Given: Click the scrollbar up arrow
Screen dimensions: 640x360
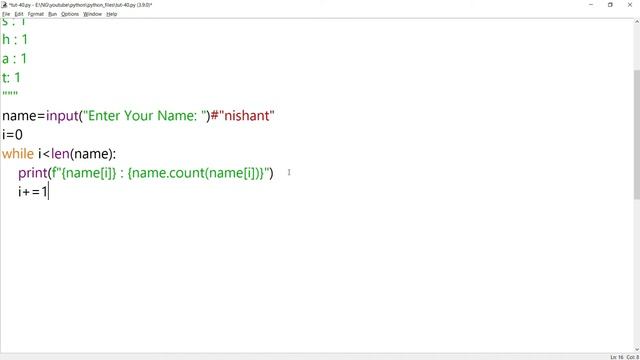Looking at the screenshot, I should (x=637, y=21).
